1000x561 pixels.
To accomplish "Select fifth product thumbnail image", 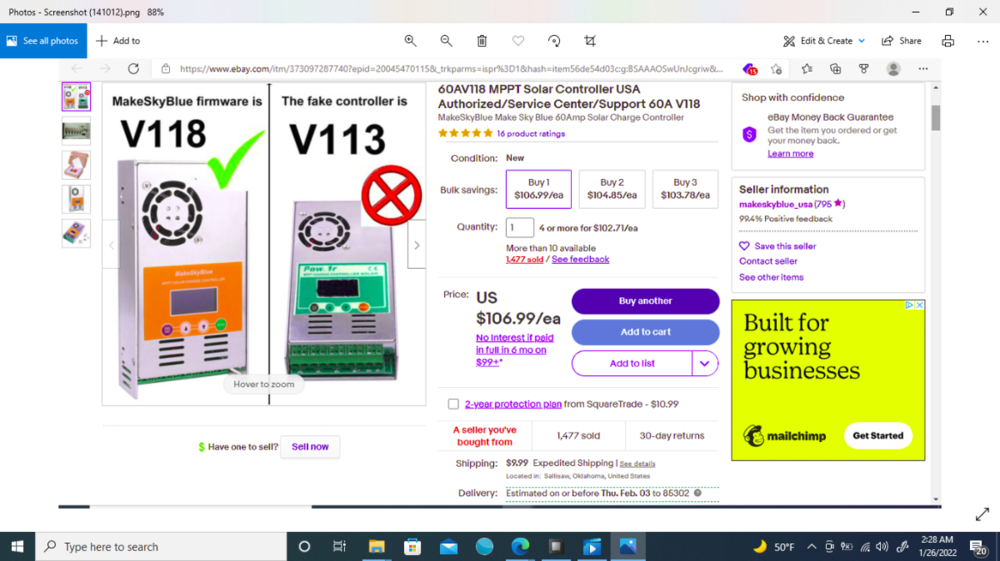I will 76,233.
